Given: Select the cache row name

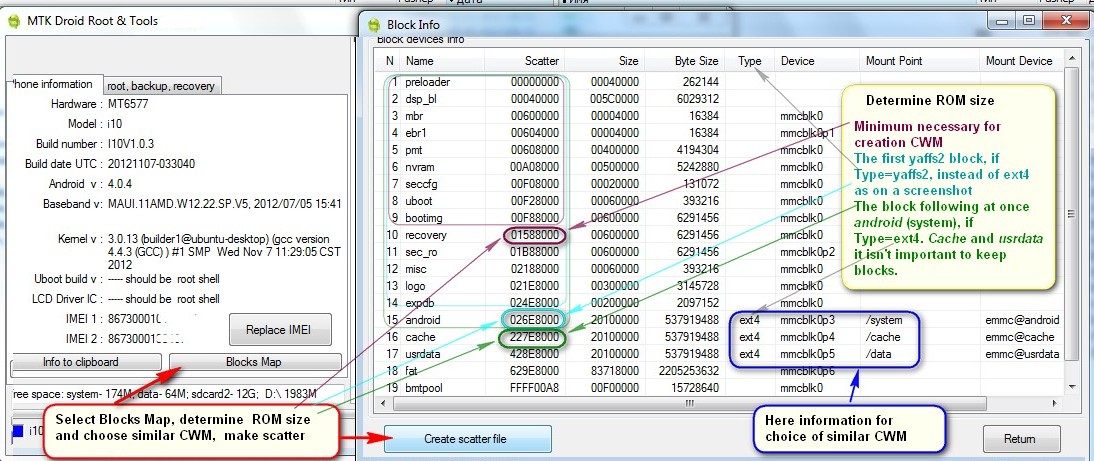Looking at the screenshot, I should tap(420, 337).
